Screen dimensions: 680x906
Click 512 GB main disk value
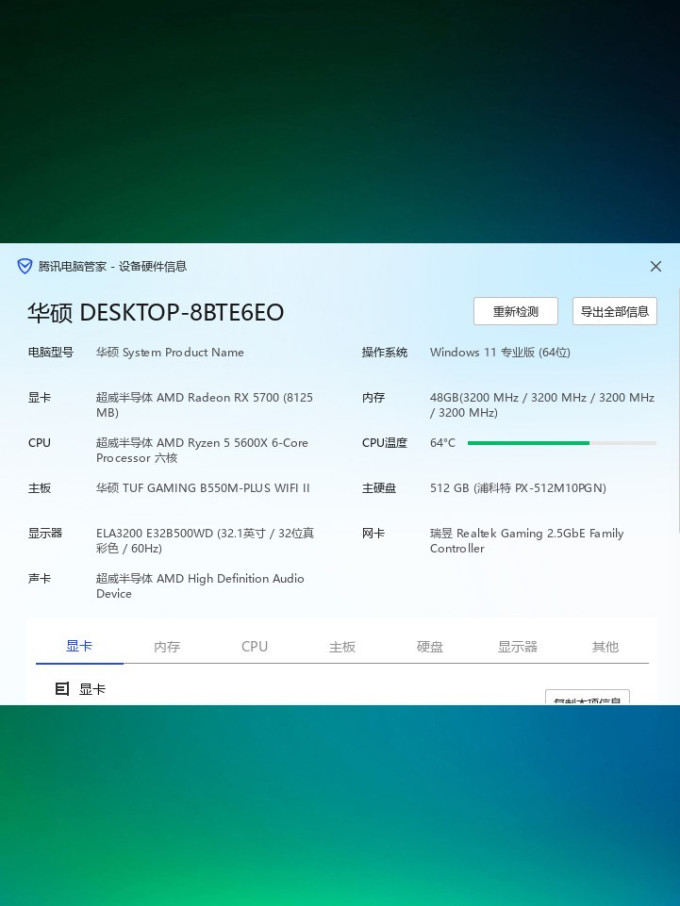coord(518,488)
